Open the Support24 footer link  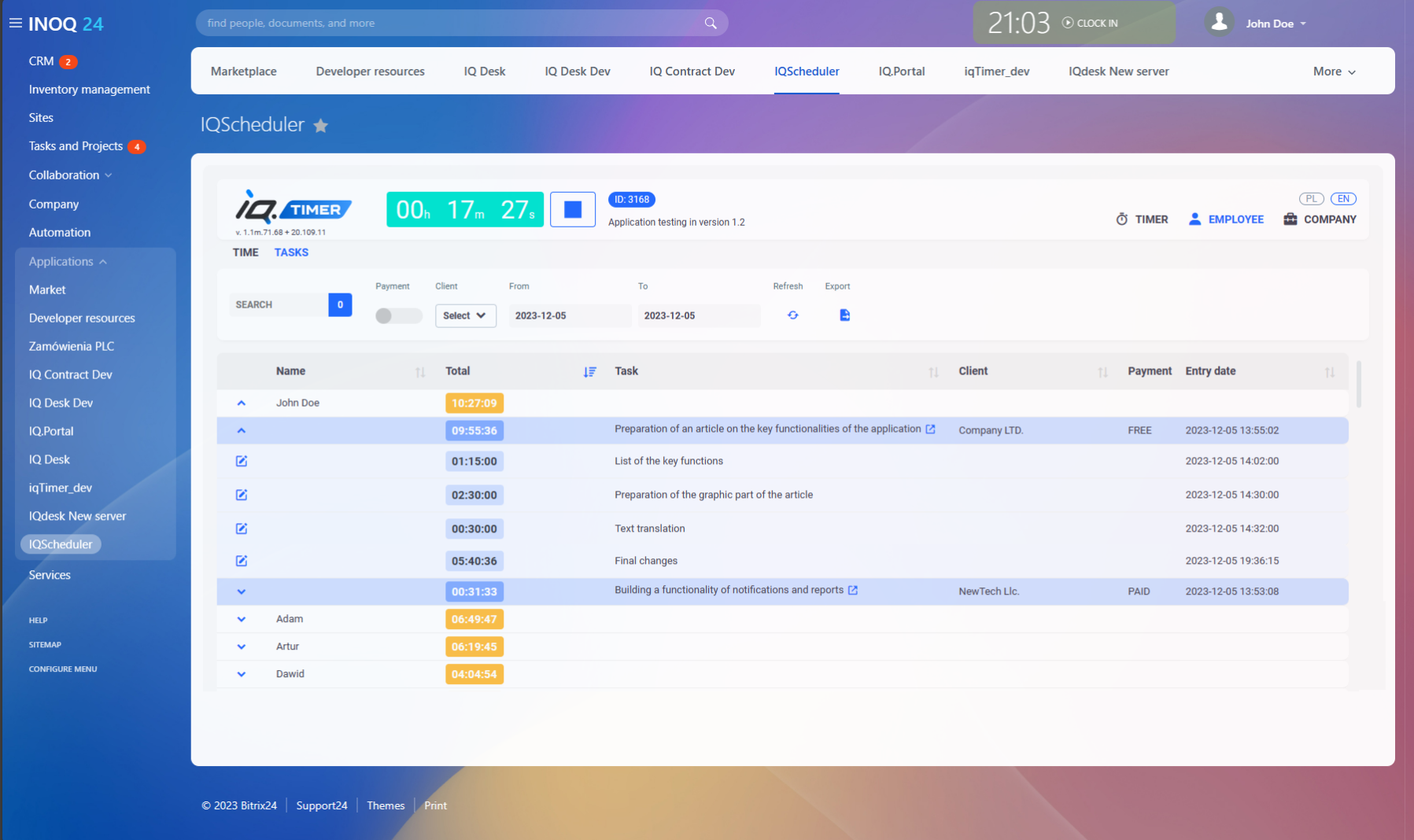[322, 805]
